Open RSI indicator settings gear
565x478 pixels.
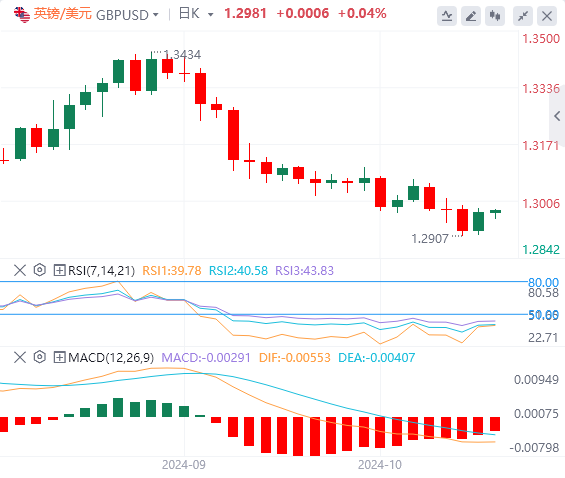tap(40, 270)
